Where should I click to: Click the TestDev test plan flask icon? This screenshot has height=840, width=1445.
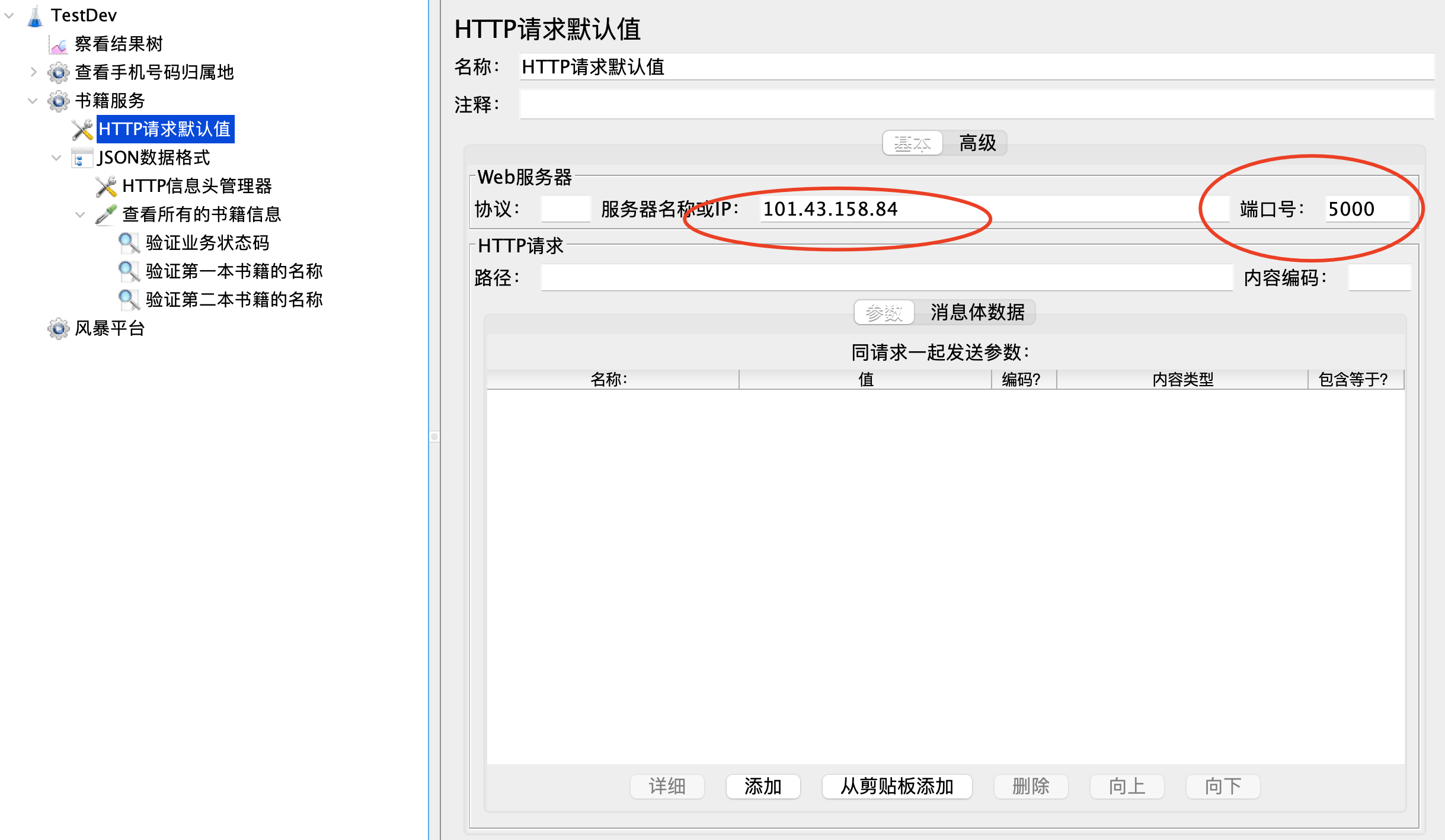tap(35, 16)
